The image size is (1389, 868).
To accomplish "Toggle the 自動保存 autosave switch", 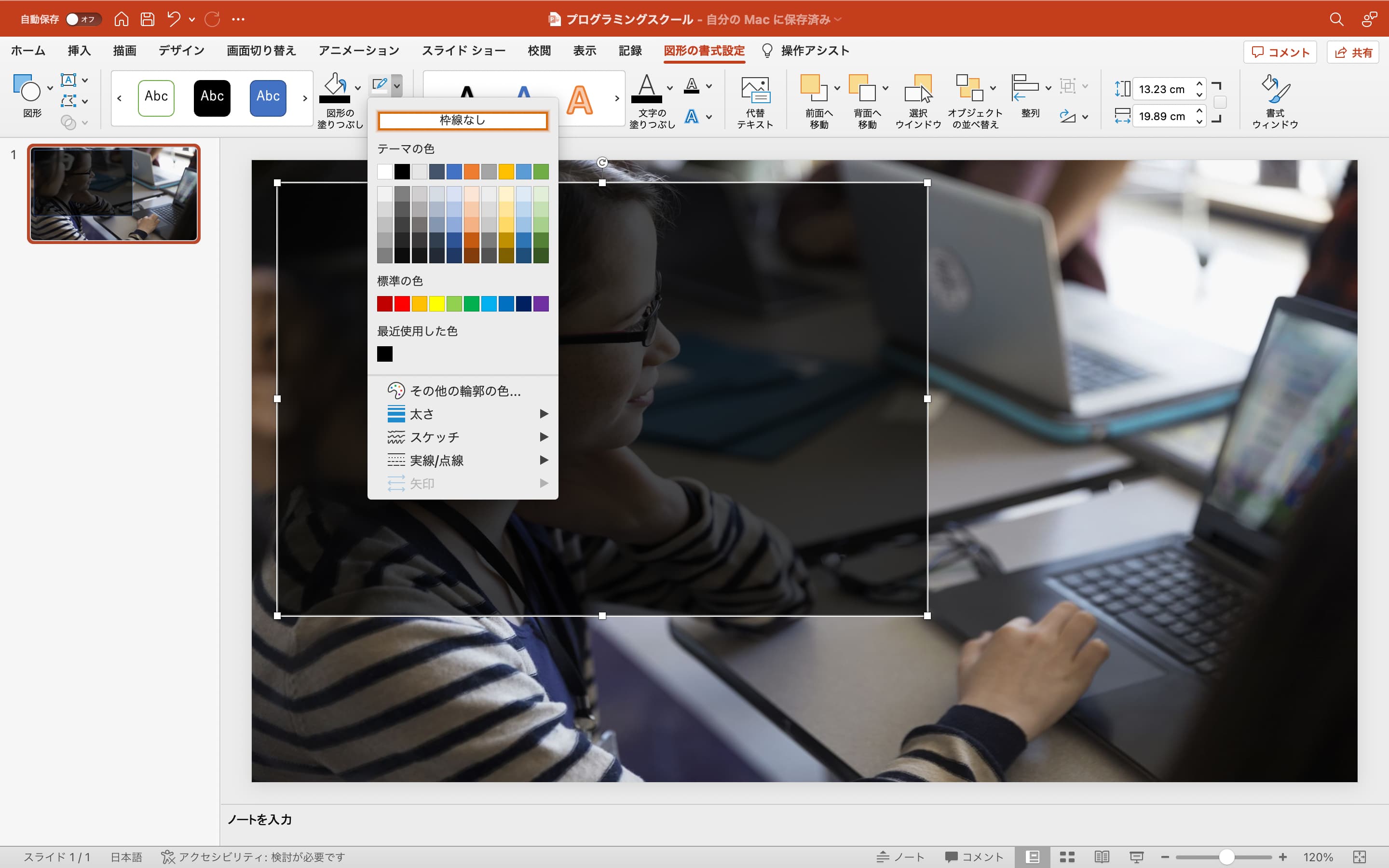I will point(83,19).
